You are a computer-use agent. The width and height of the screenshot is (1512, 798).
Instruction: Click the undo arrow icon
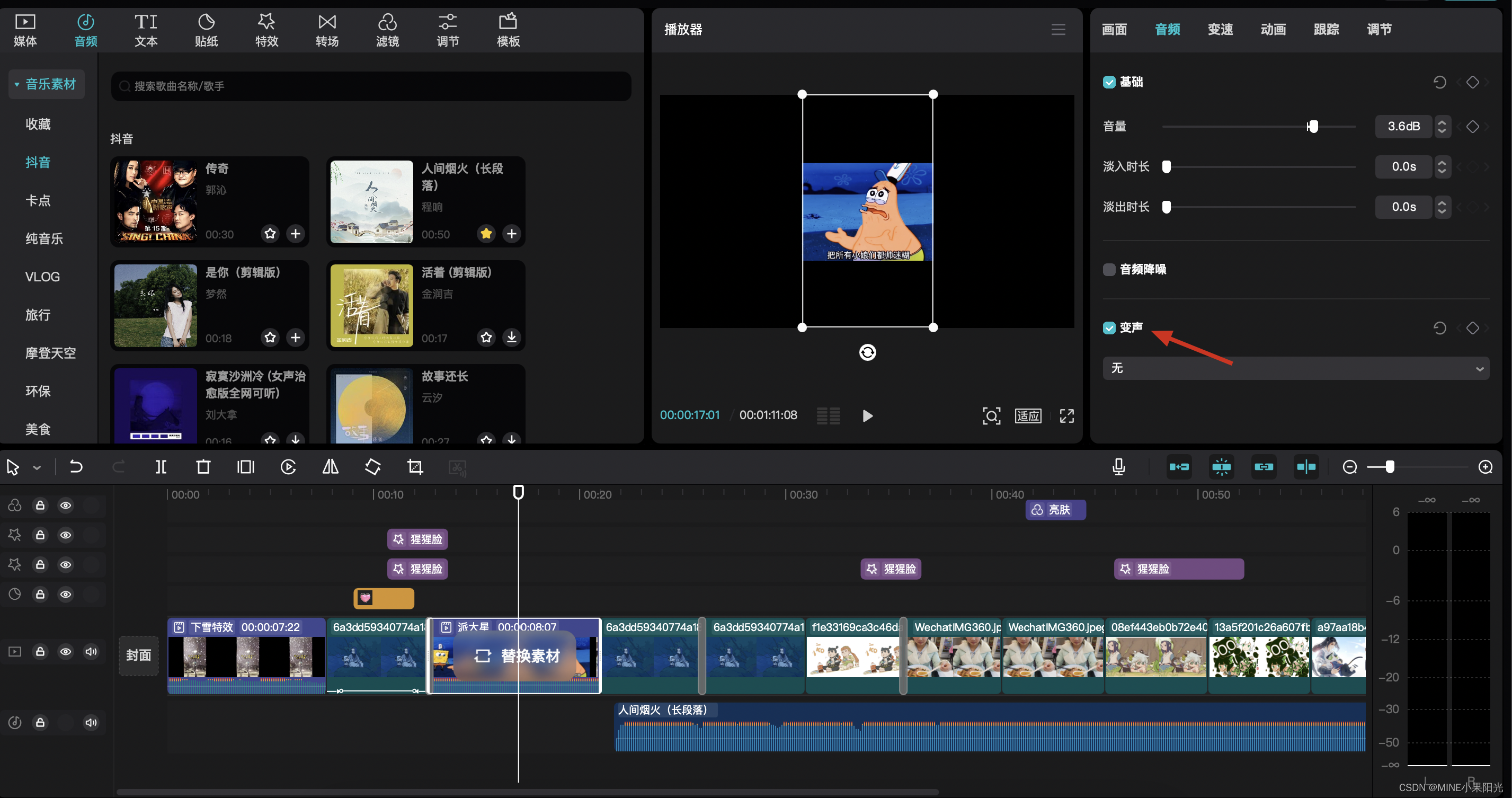[x=76, y=467]
